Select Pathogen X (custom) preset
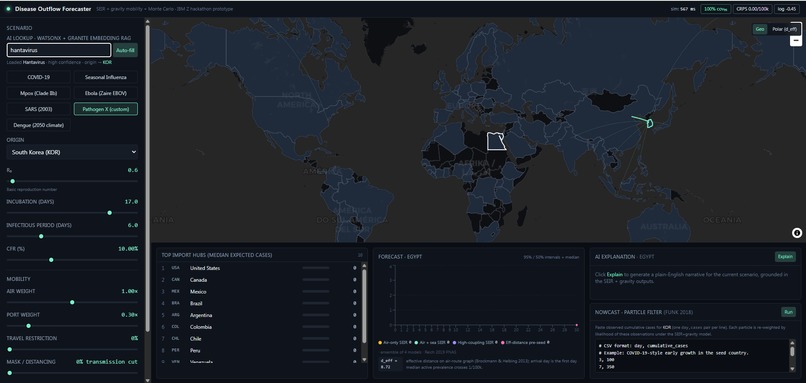Image resolution: width=806 pixels, height=383 pixels. [105, 109]
